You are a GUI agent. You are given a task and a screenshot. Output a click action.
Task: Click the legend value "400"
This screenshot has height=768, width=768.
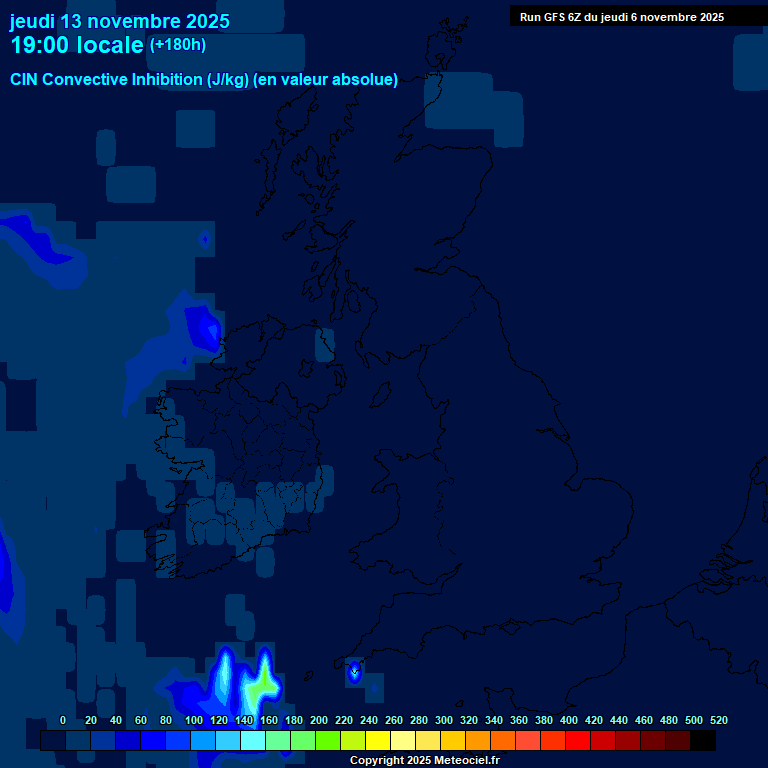click(x=568, y=720)
